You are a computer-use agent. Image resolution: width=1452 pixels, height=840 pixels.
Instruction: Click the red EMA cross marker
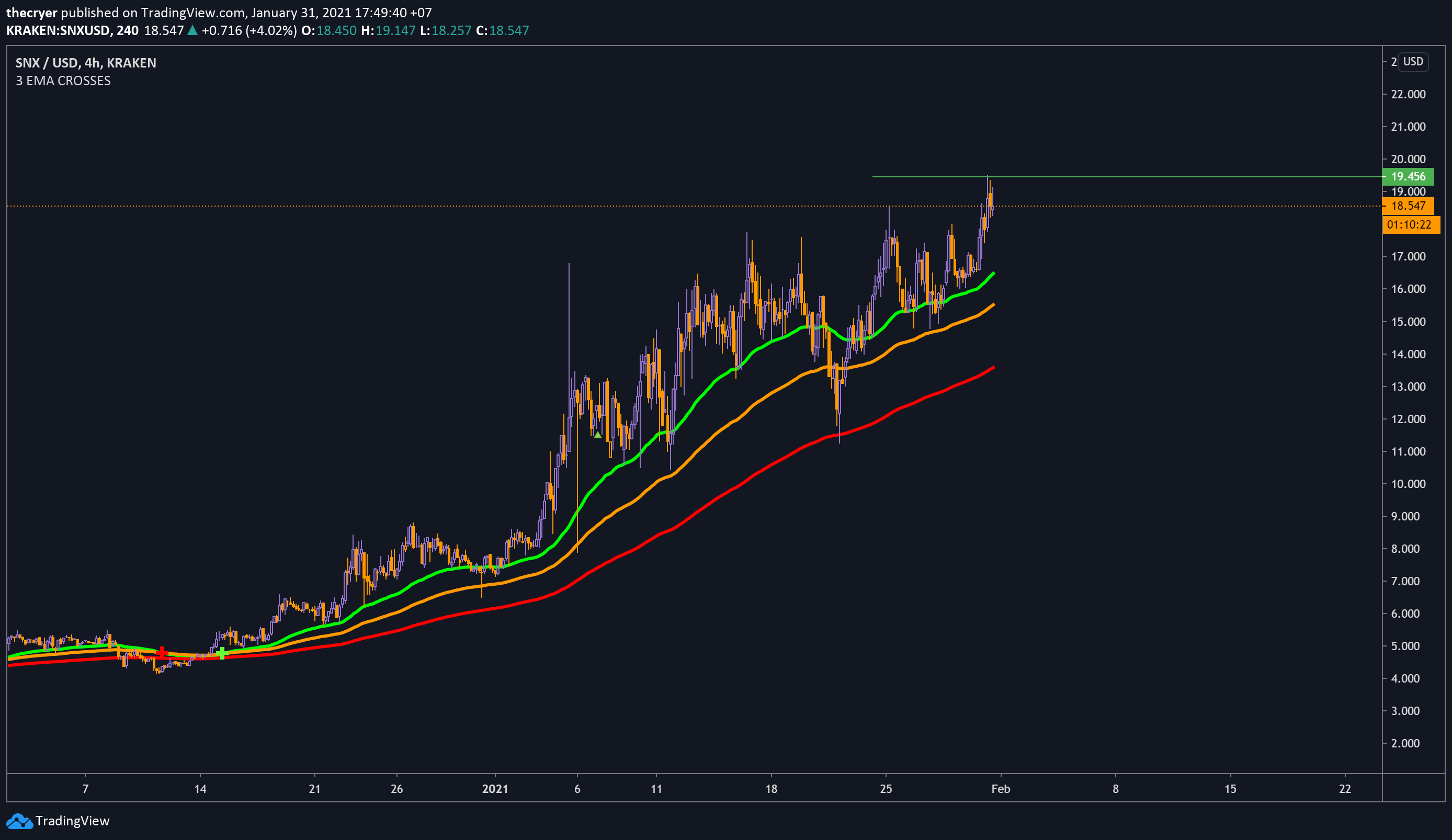point(163,652)
